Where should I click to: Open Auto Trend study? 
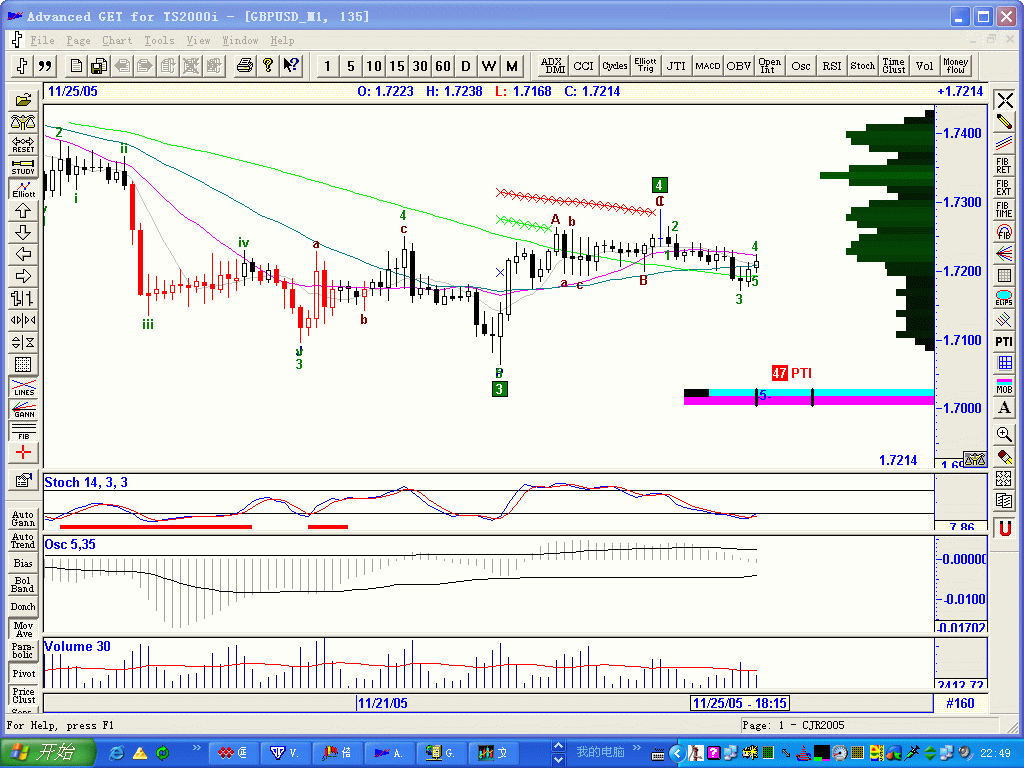coord(23,541)
